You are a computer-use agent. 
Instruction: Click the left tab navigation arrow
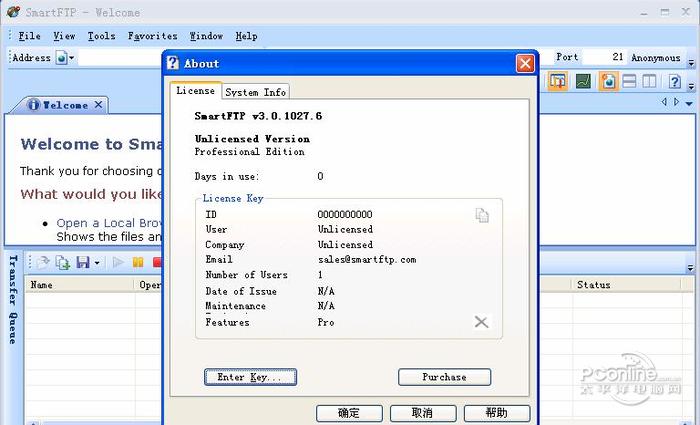(664, 102)
